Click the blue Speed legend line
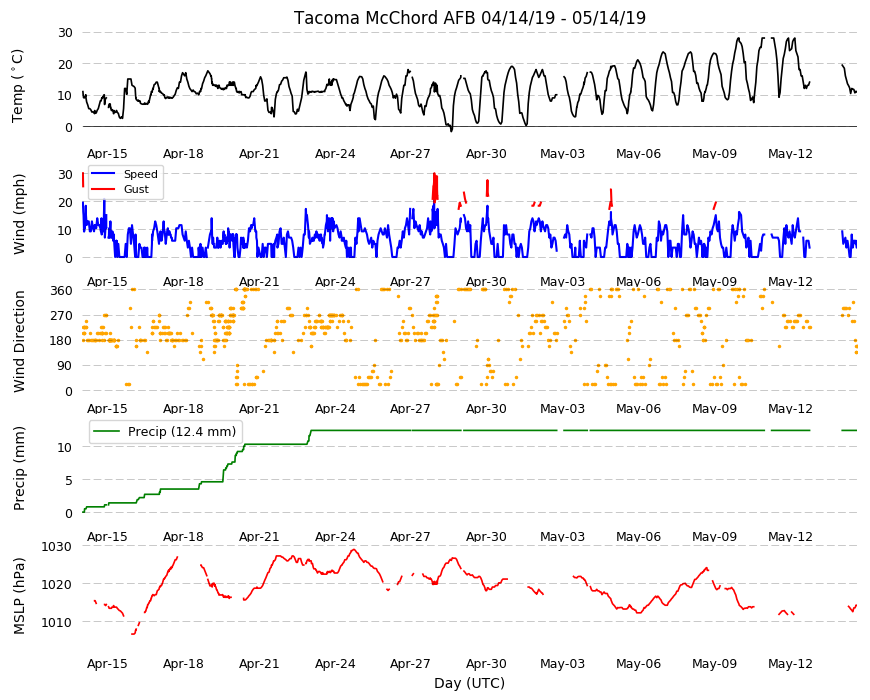 [103, 174]
